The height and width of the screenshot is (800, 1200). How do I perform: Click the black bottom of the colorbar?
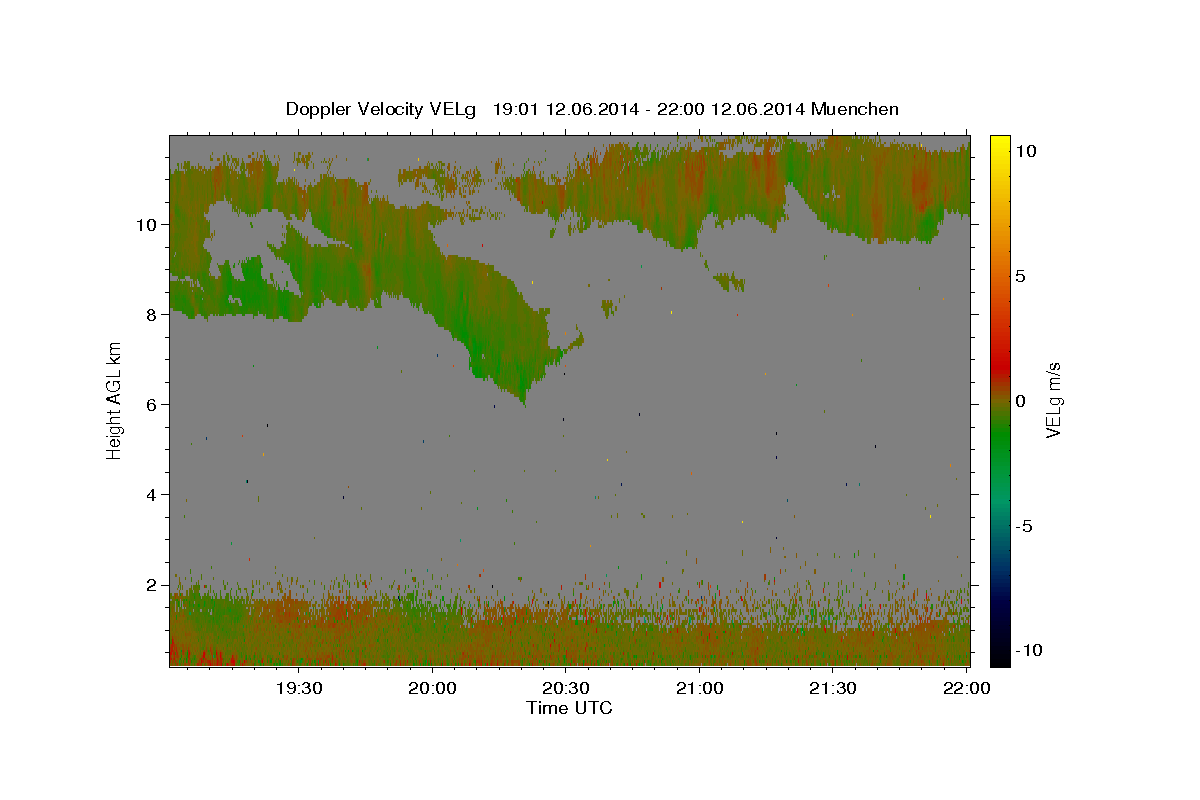click(1000, 655)
